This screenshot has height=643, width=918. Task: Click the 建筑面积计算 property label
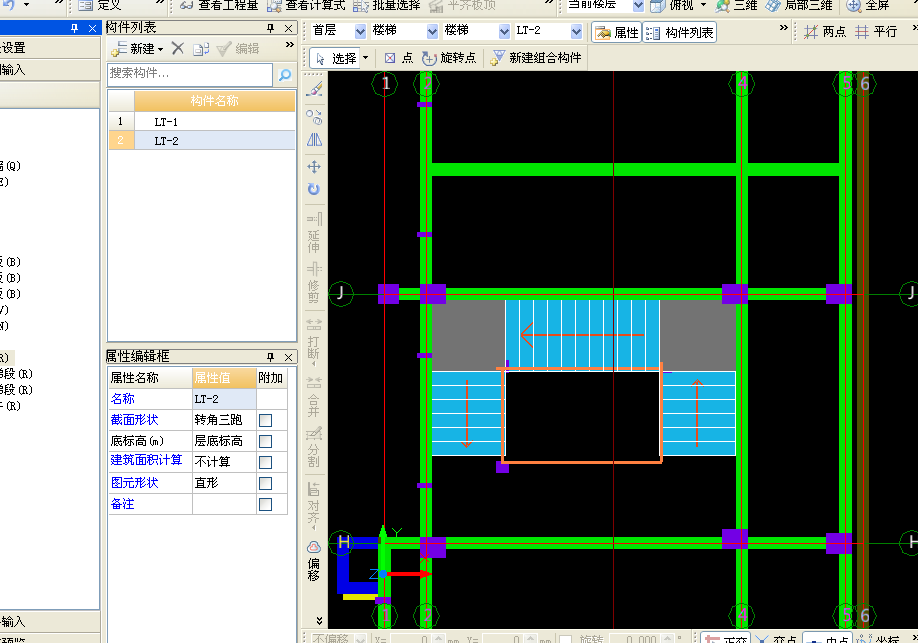click(x=146, y=460)
